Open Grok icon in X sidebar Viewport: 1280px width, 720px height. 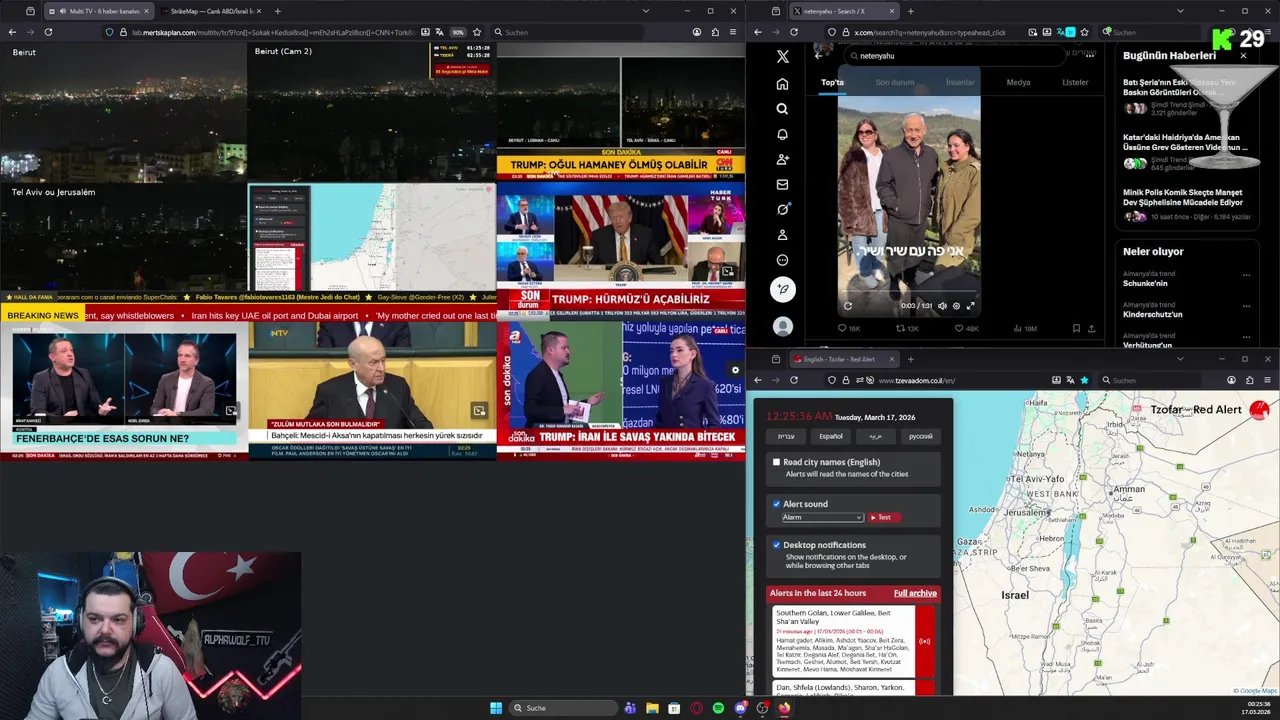[x=782, y=209]
